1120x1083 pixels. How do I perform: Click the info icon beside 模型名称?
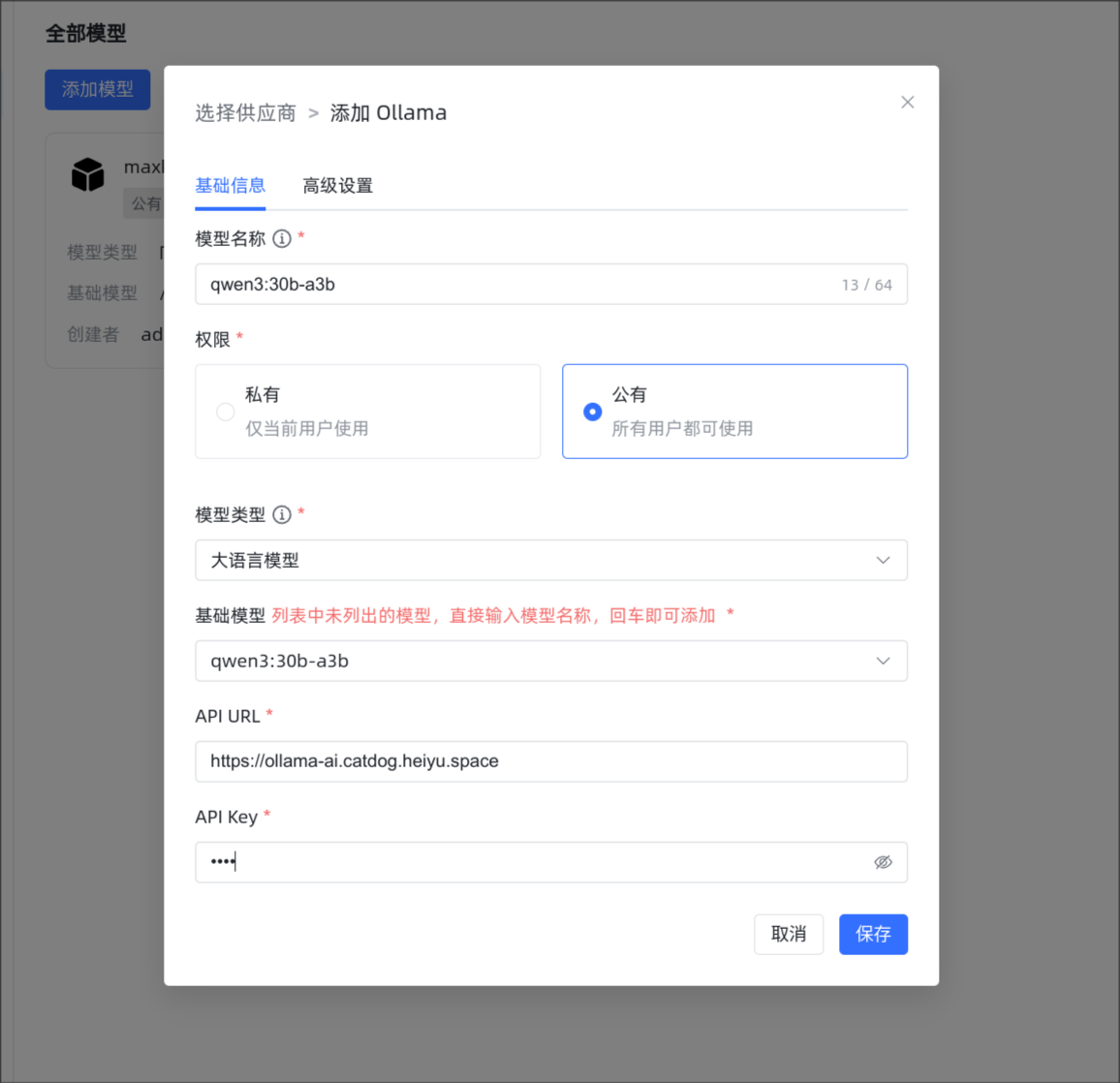pyautogui.click(x=282, y=238)
